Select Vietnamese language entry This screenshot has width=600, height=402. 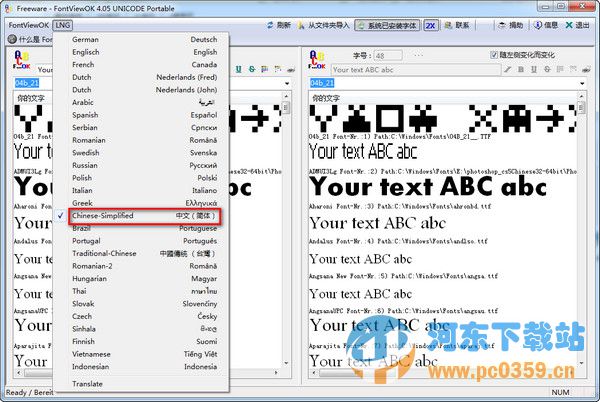click(145, 354)
